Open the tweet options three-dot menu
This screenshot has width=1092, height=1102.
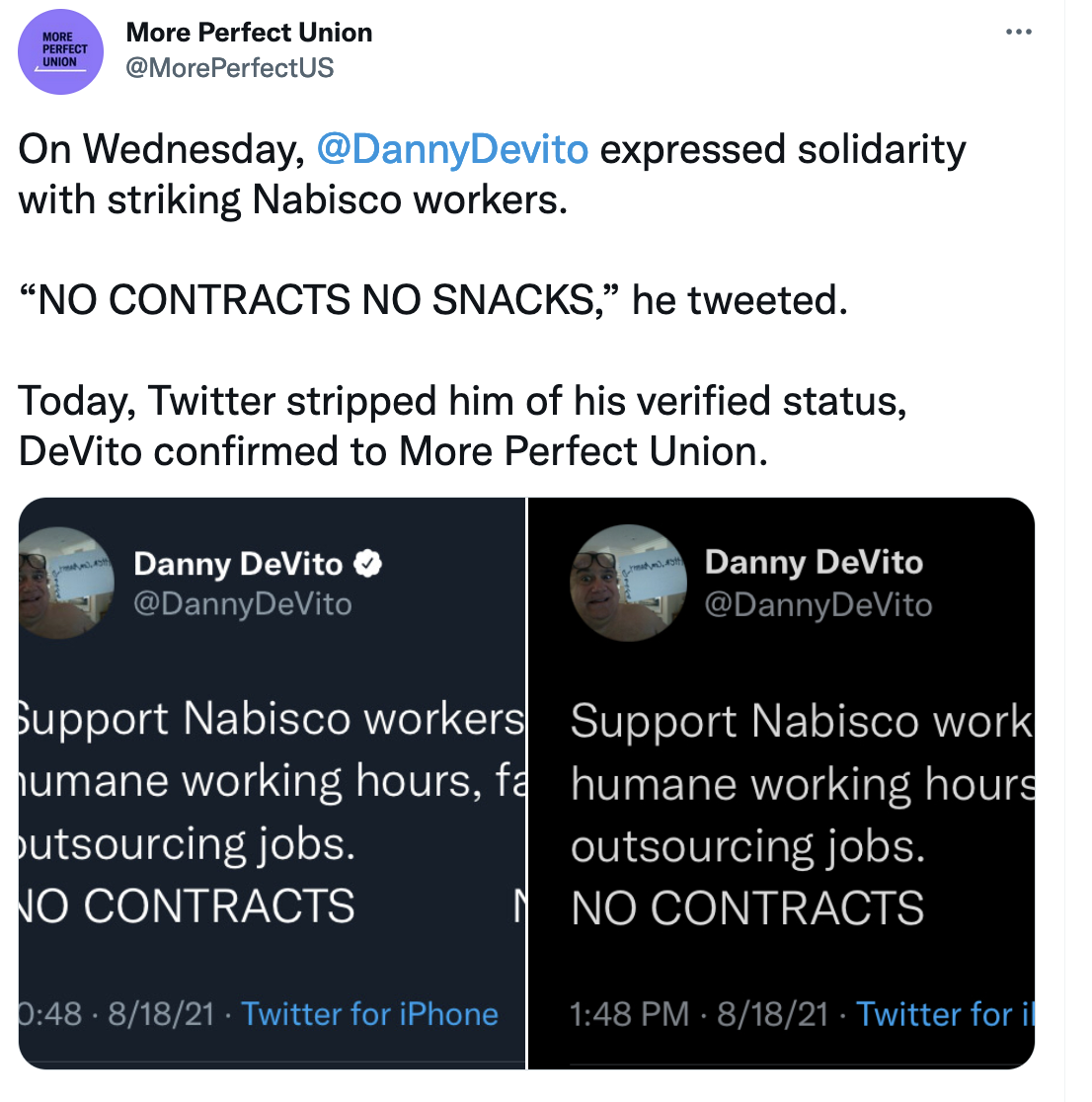1018,31
